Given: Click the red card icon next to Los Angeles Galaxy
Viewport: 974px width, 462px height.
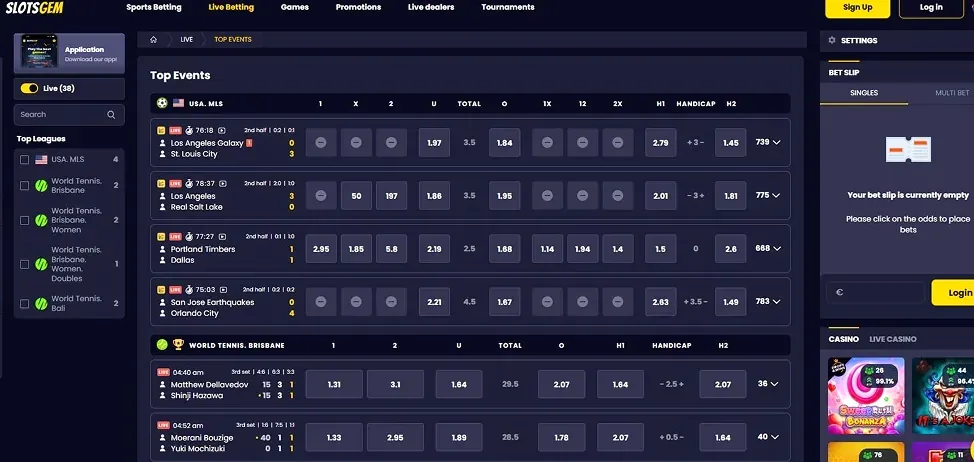Looking at the screenshot, I should point(249,143).
